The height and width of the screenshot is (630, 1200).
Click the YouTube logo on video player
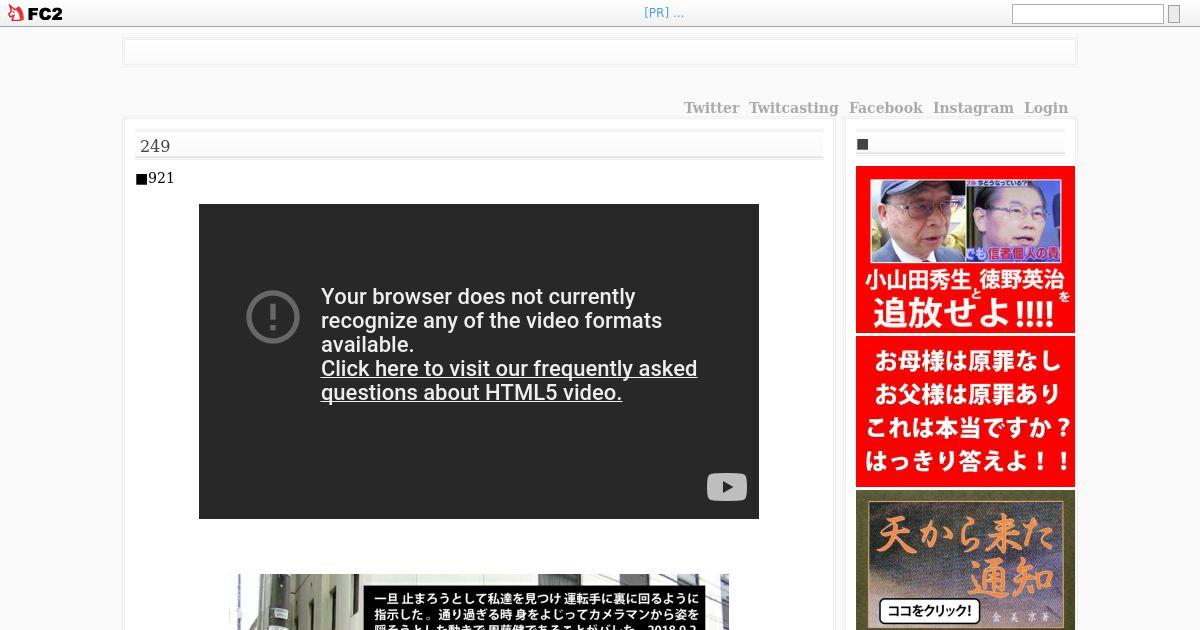pyautogui.click(x=727, y=487)
